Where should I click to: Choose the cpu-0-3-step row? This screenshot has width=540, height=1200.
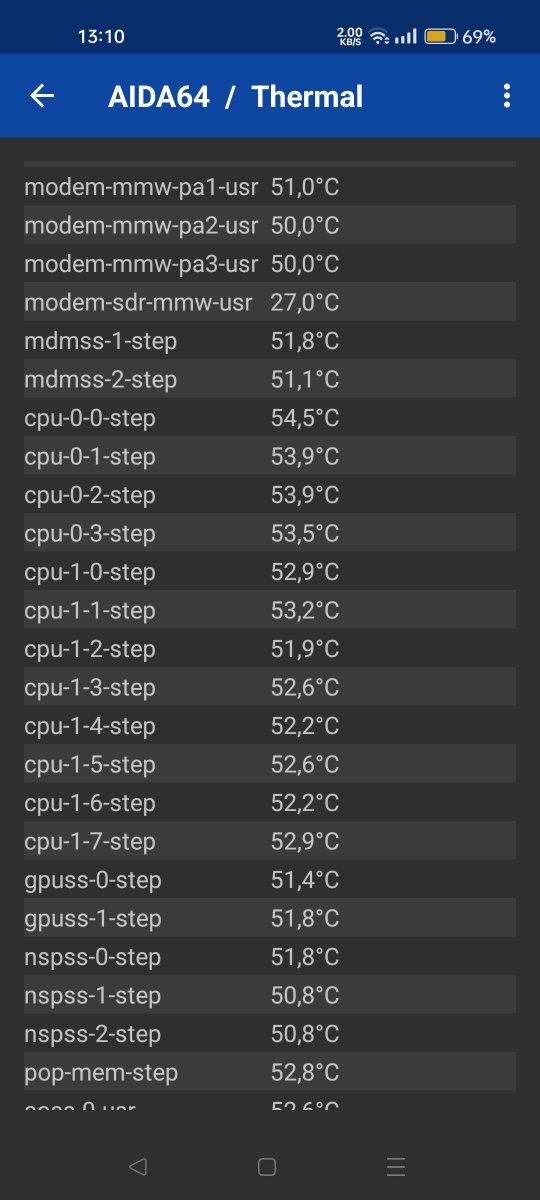click(x=270, y=533)
